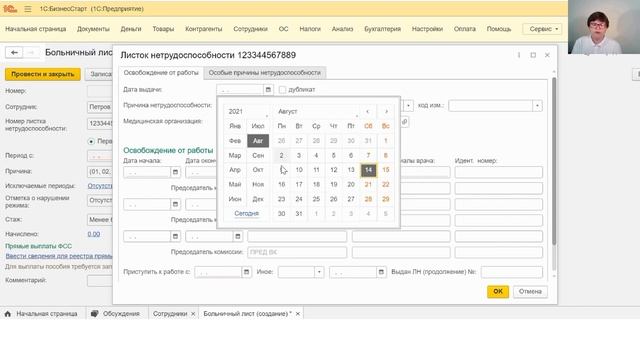Open calendar icon of the Иное date field
Image resolution: width=640 pixels, height=360 pixels.
click(x=381, y=272)
